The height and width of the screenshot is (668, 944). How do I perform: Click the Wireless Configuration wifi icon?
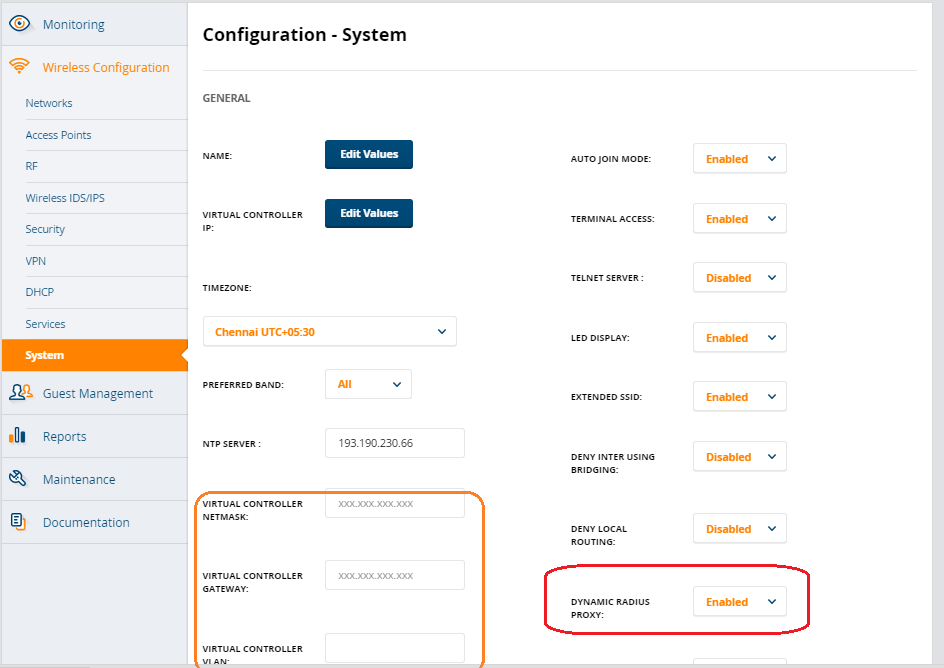(x=19, y=66)
